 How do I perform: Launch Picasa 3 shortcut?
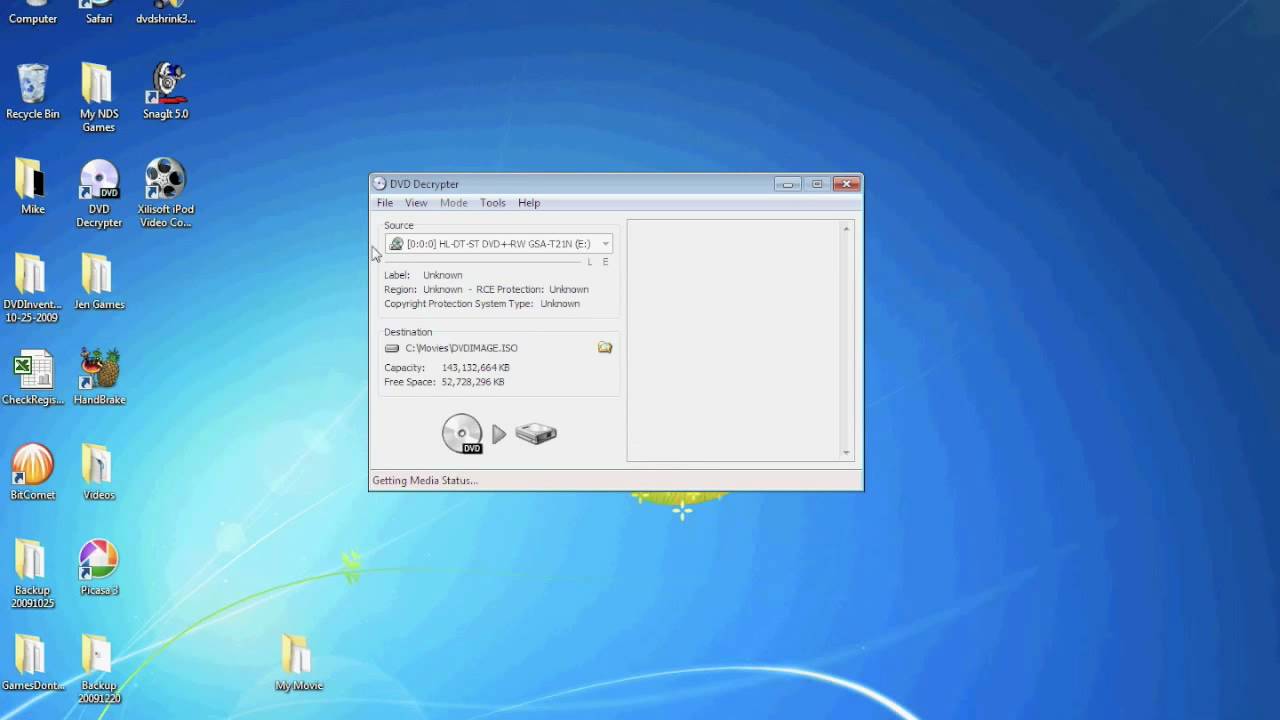pos(99,568)
